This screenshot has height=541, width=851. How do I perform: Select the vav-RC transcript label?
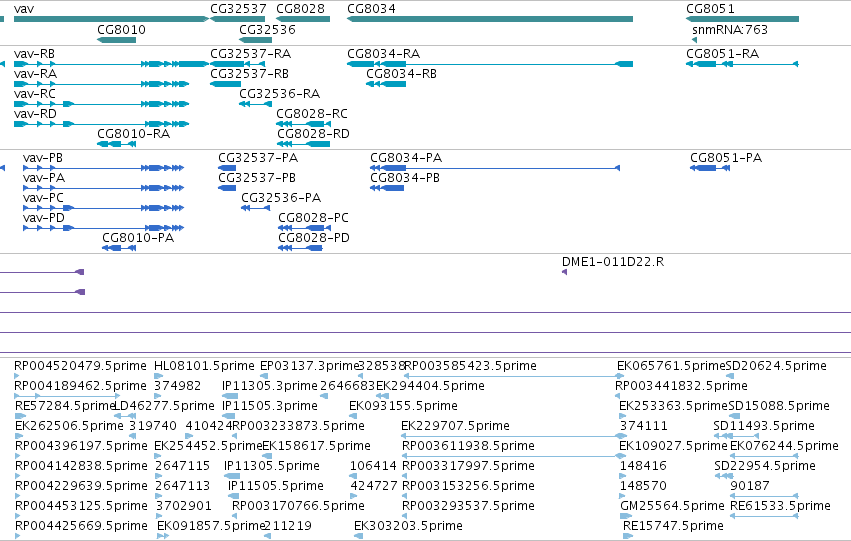tap(35, 93)
